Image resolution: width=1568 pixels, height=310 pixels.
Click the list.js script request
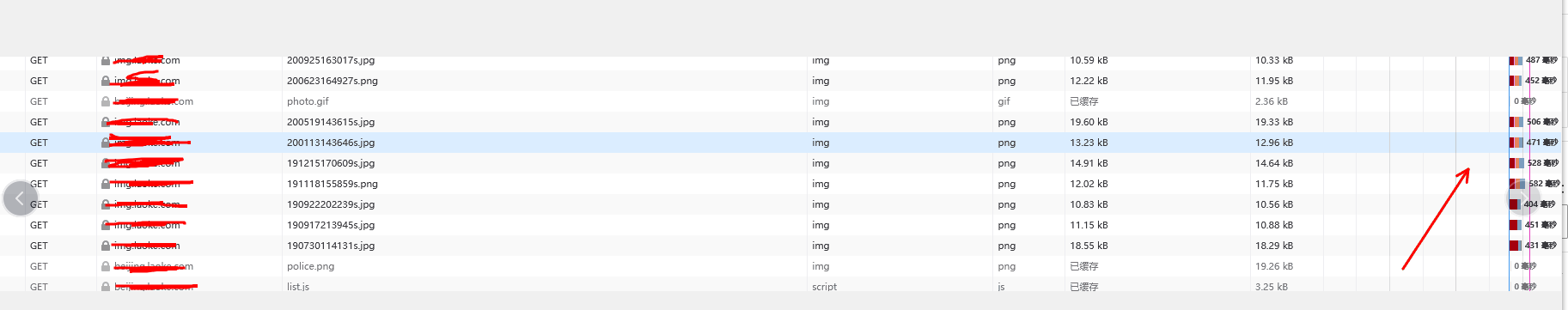[782, 287]
